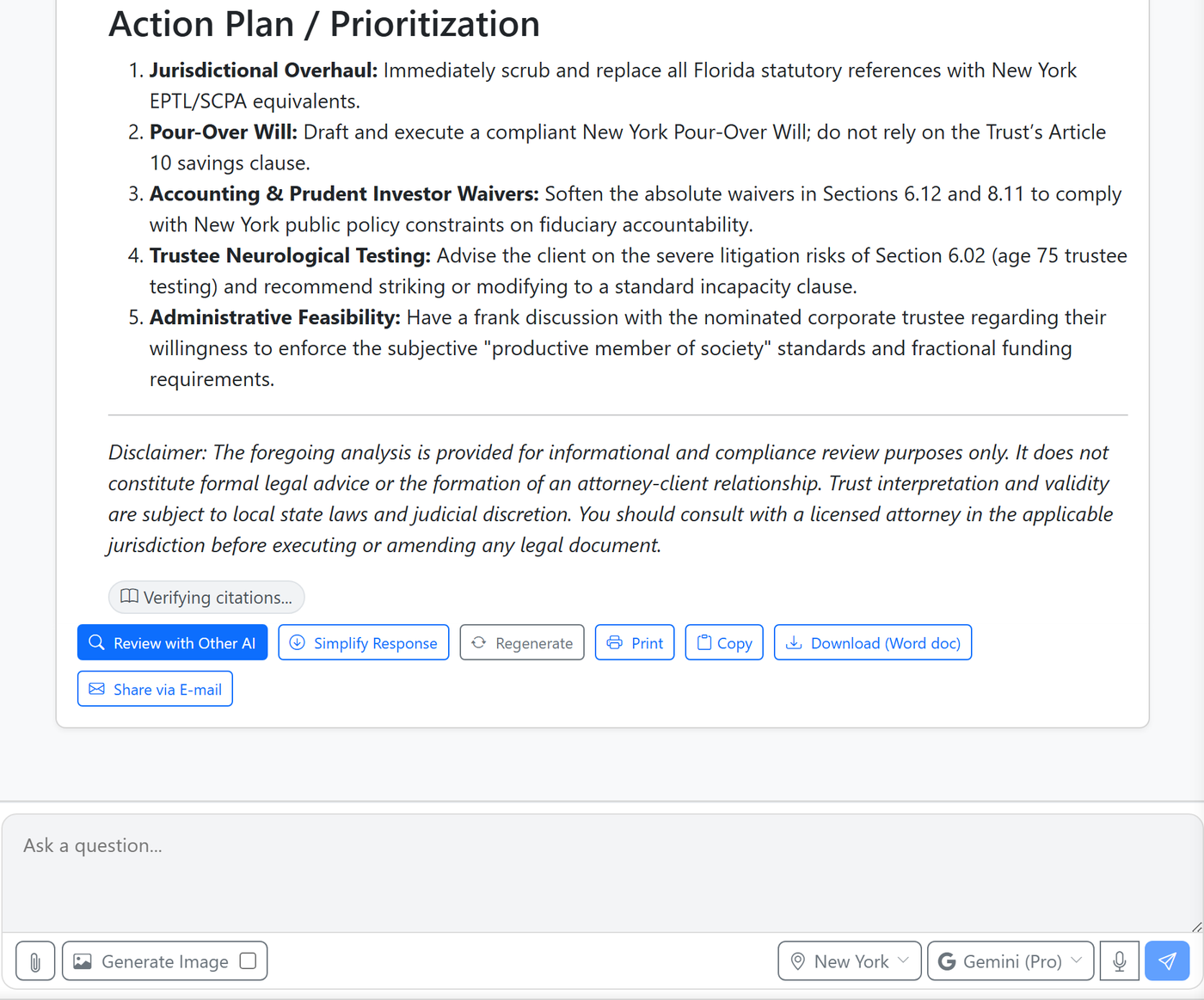Screen dimensions: 1204x1000
Task: Click the printer icon
Action: coord(614,643)
